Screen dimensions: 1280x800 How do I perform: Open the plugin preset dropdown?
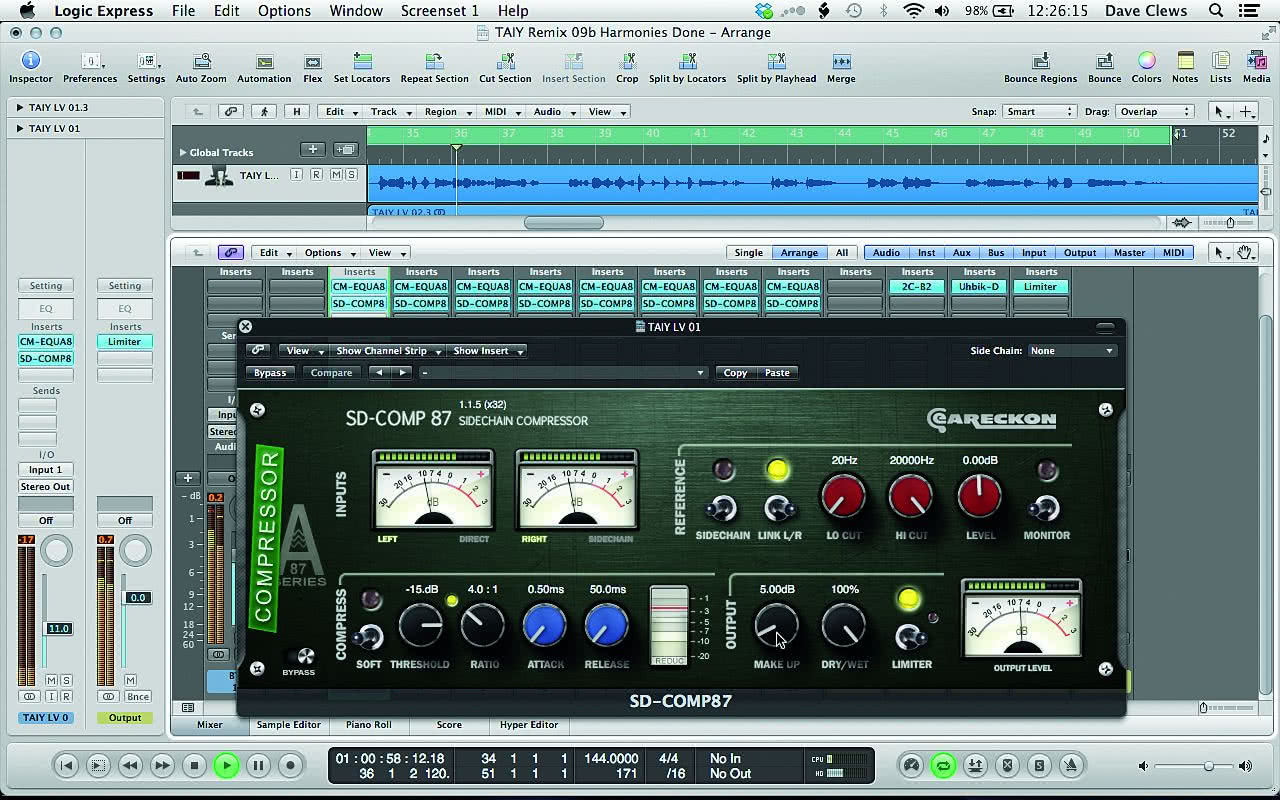click(x=562, y=373)
